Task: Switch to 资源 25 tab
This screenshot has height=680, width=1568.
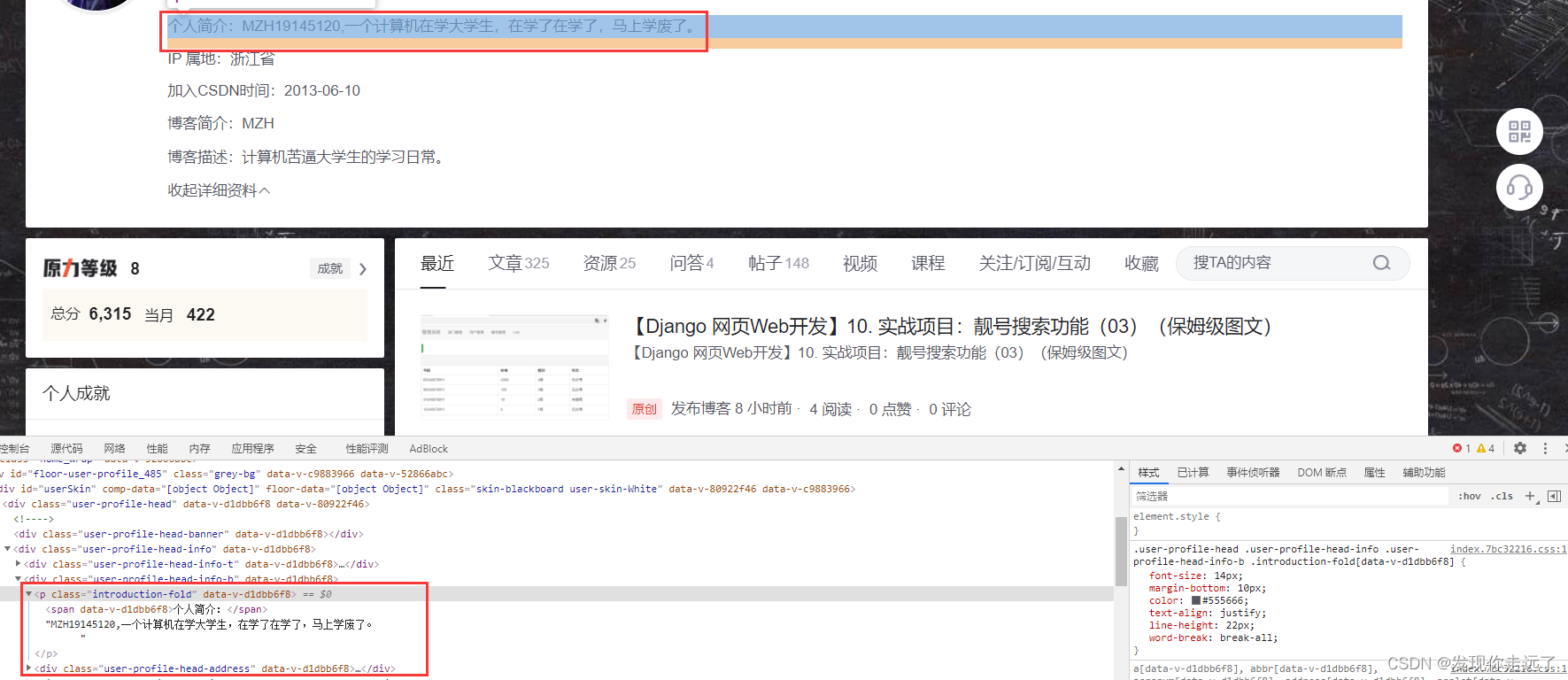Action: tap(609, 263)
